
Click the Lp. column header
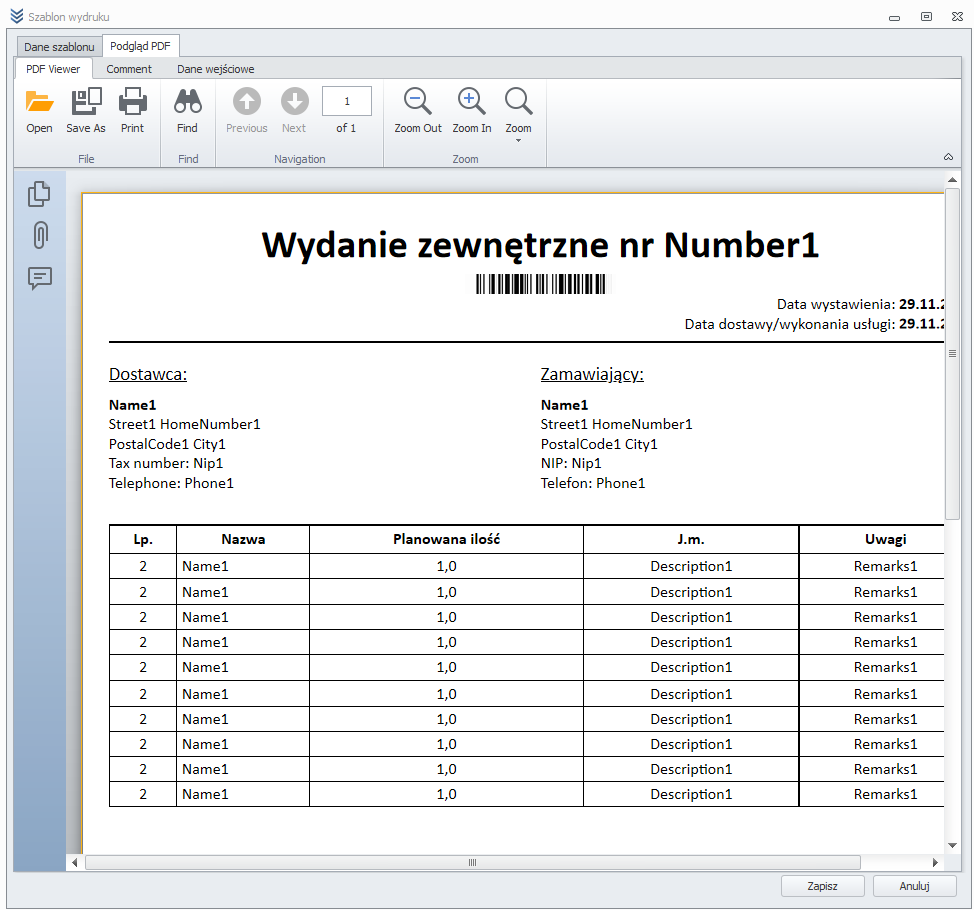coord(143,539)
